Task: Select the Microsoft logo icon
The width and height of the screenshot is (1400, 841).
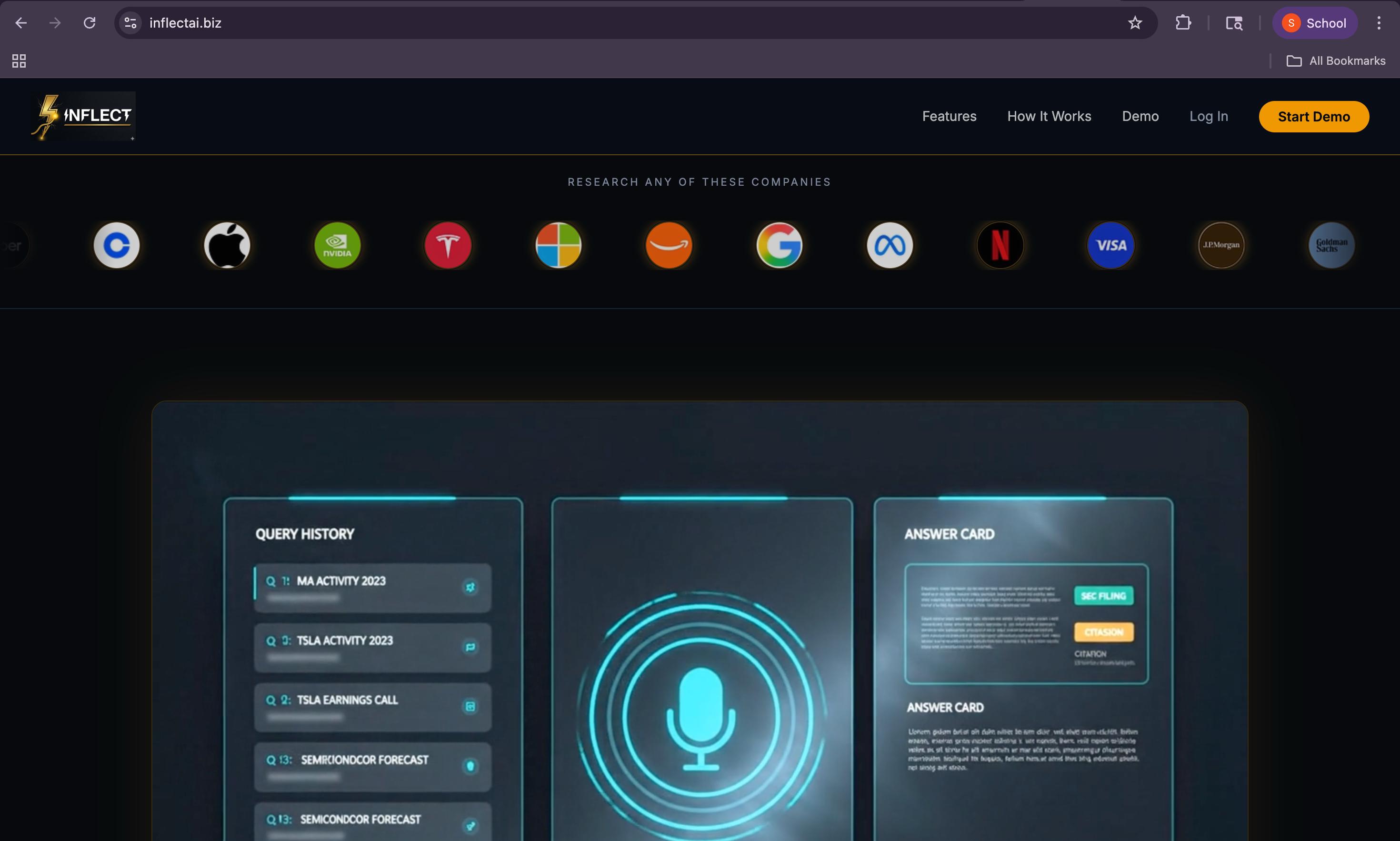Action: [x=559, y=245]
